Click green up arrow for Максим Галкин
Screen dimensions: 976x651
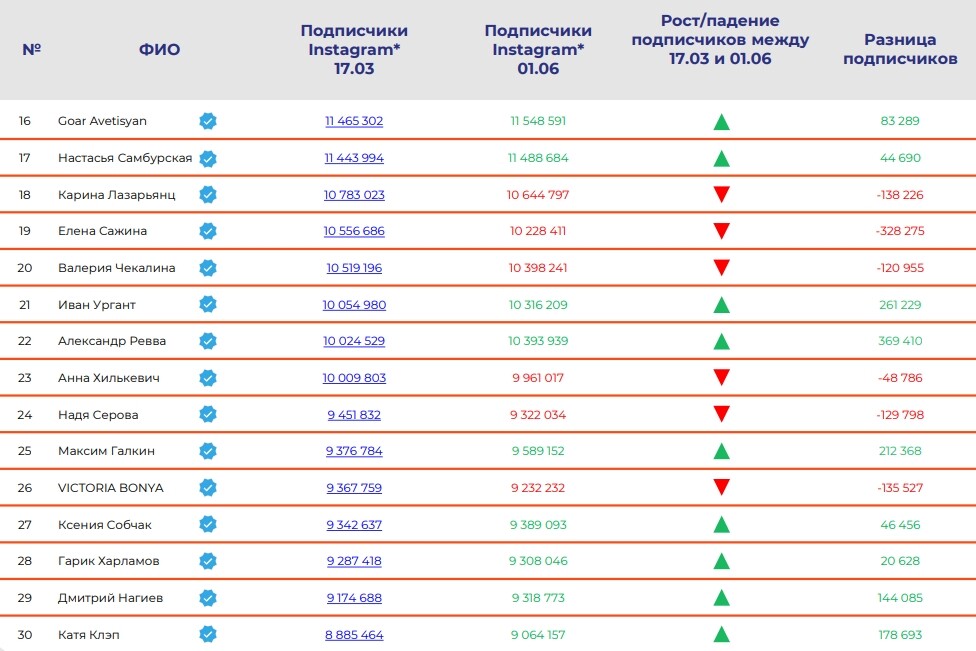click(721, 452)
